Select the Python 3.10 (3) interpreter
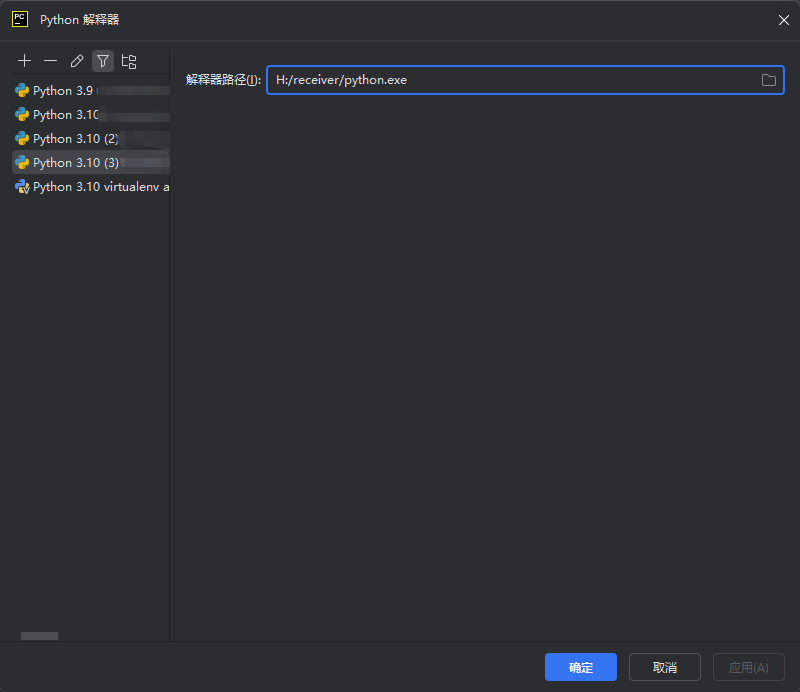This screenshot has height=692, width=800. [x=91, y=163]
